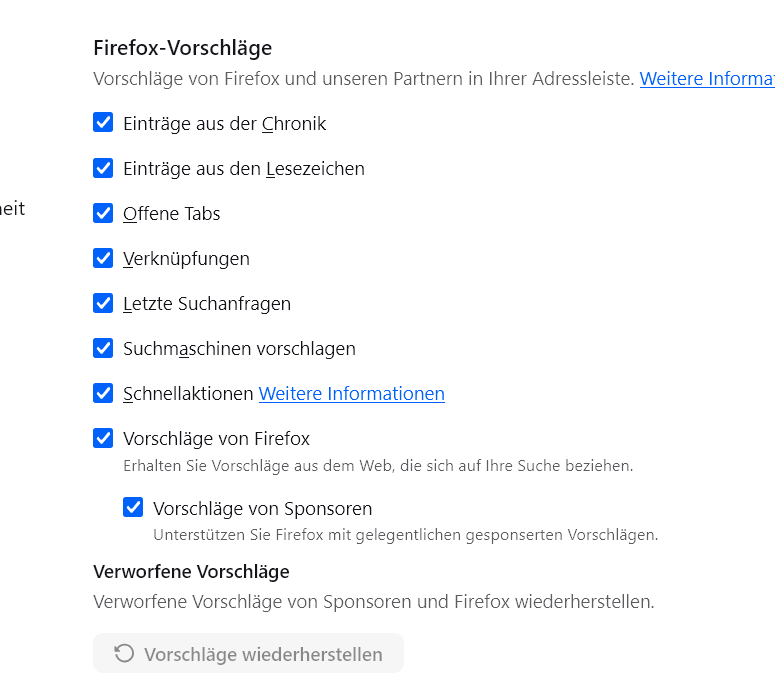Click the Firefox-Vorschläge section heading

(182, 48)
